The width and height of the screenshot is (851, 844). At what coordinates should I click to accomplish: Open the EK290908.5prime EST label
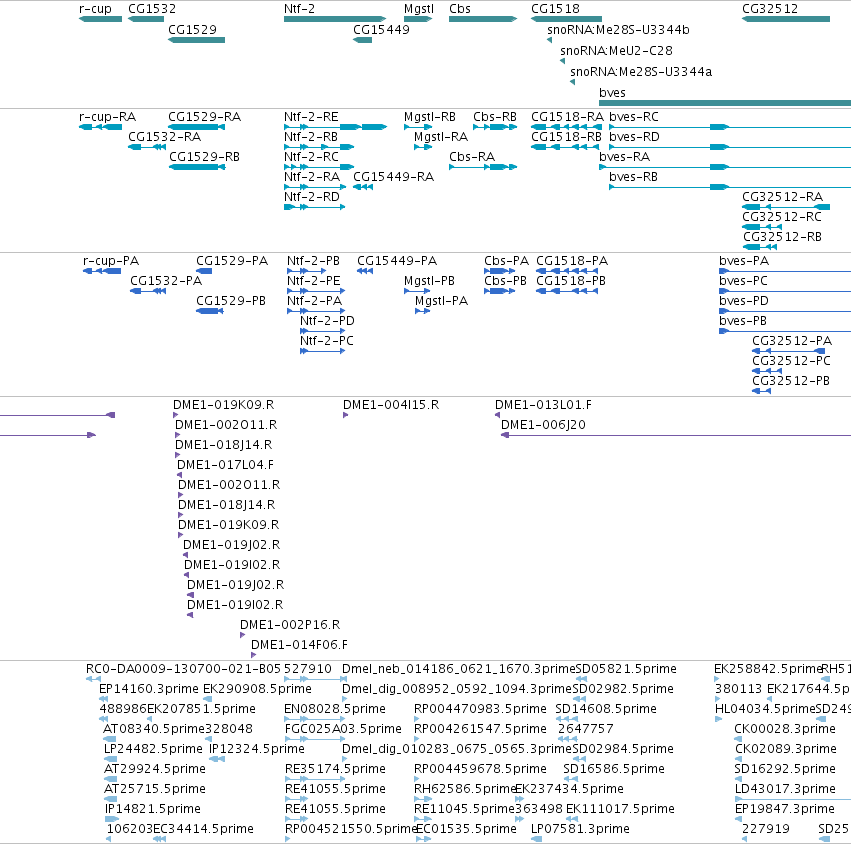pos(257,689)
